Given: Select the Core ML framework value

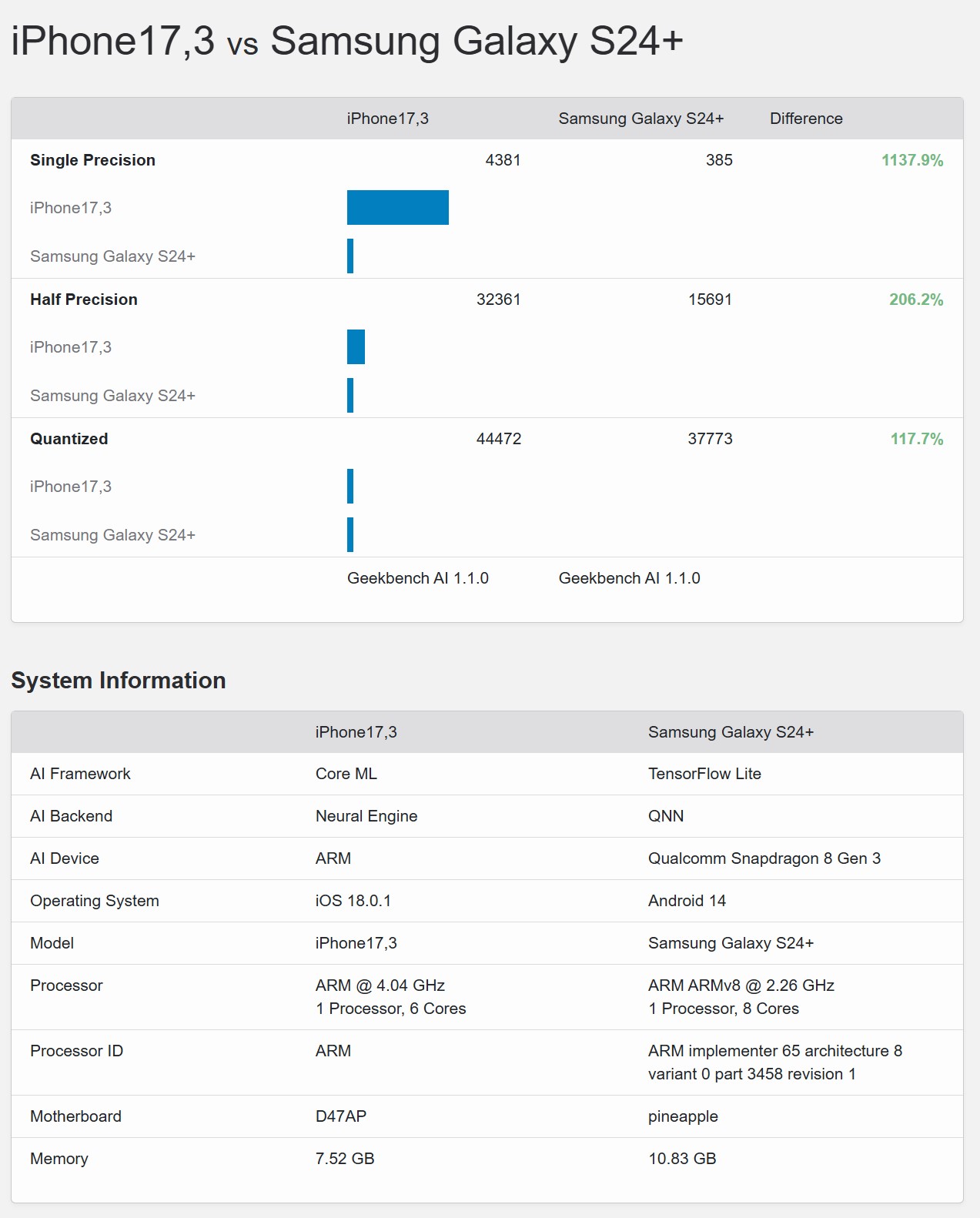Looking at the screenshot, I should (346, 774).
